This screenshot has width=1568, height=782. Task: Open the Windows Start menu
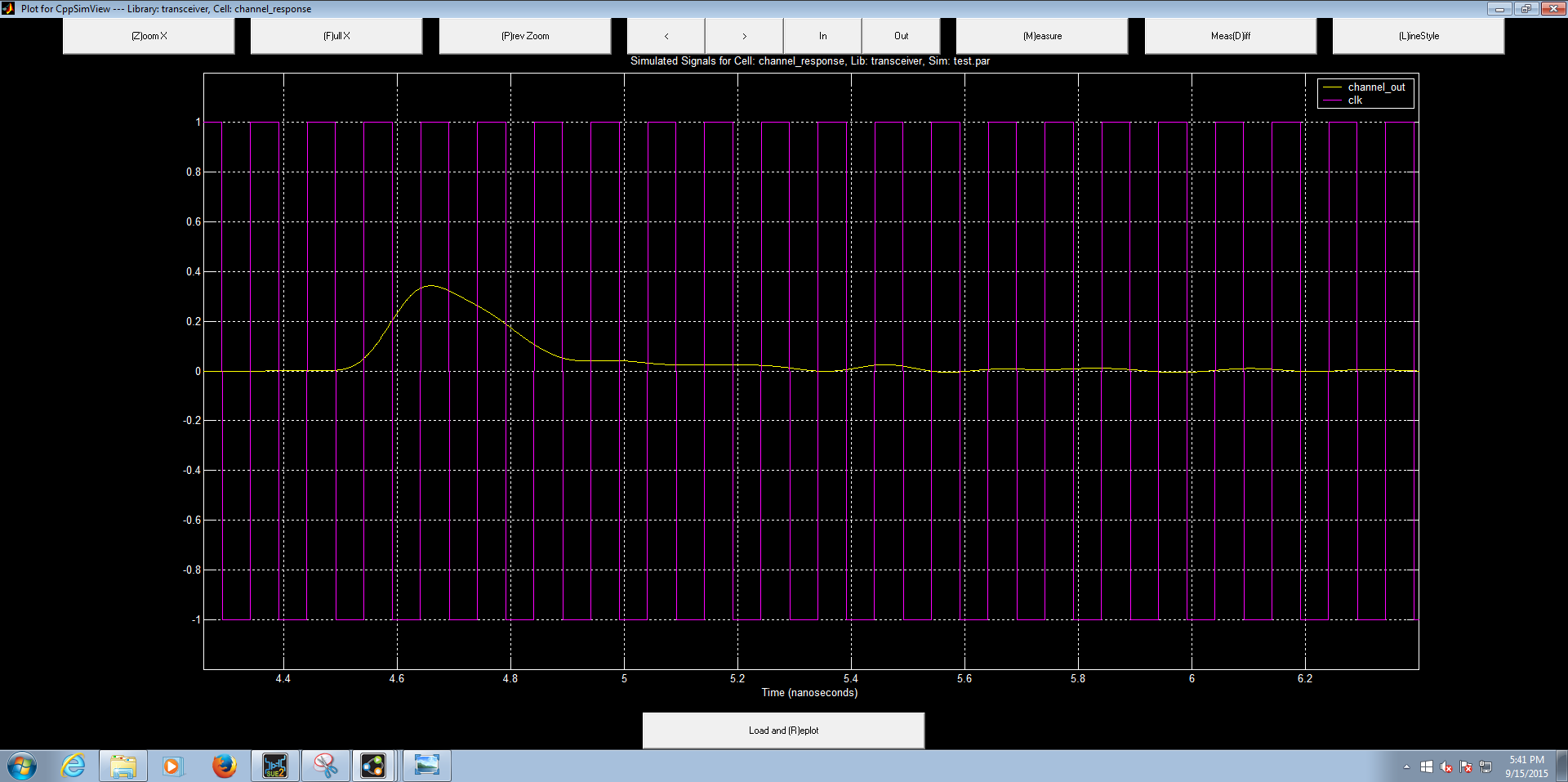pyautogui.click(x=21, y=766)
